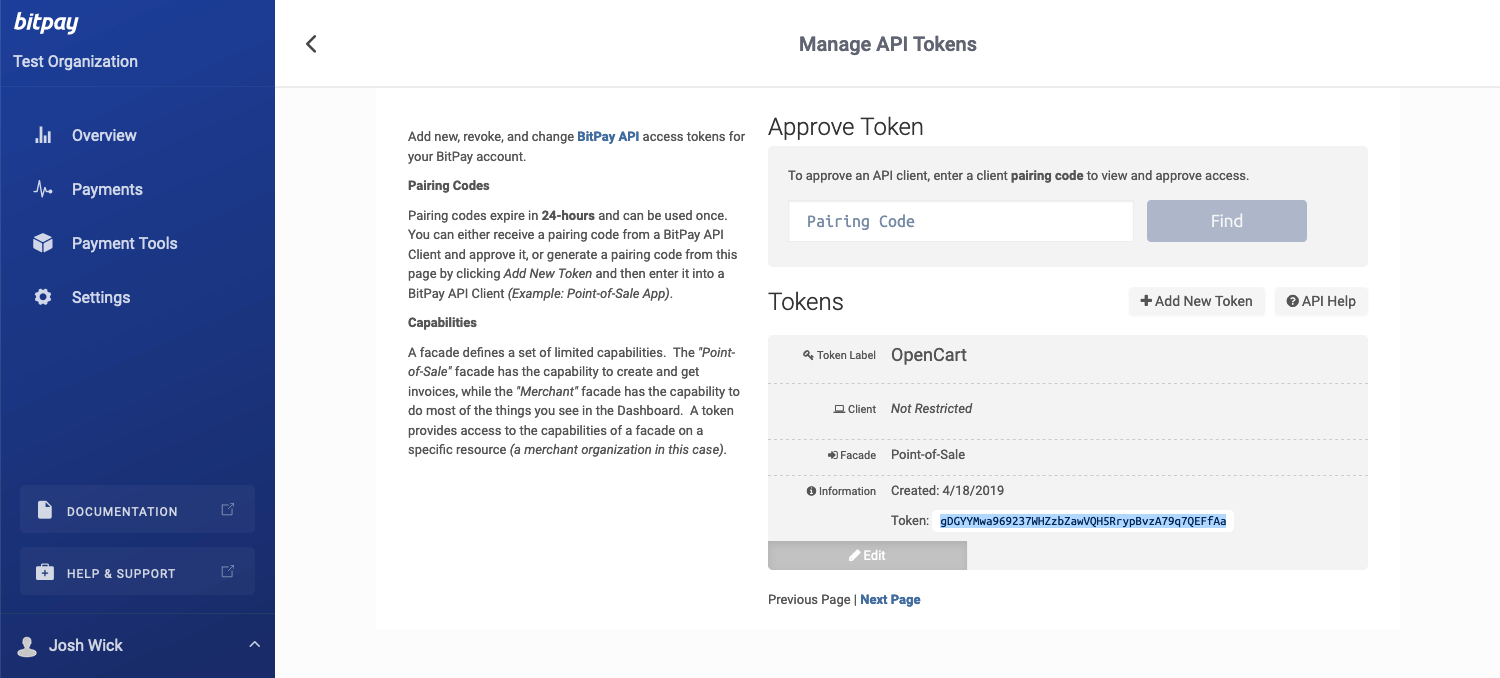
Task: Go to Next Page of tokens
Action: click(890, 599)
